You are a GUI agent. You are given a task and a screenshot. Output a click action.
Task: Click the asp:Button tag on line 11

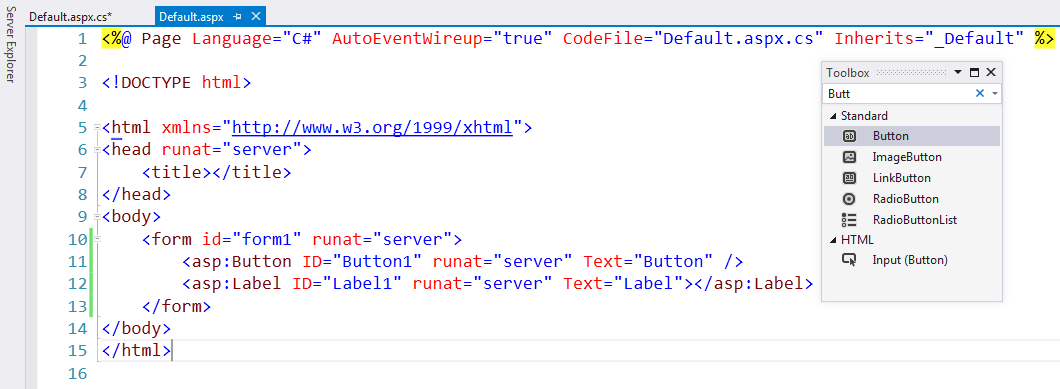click(462, 262)
